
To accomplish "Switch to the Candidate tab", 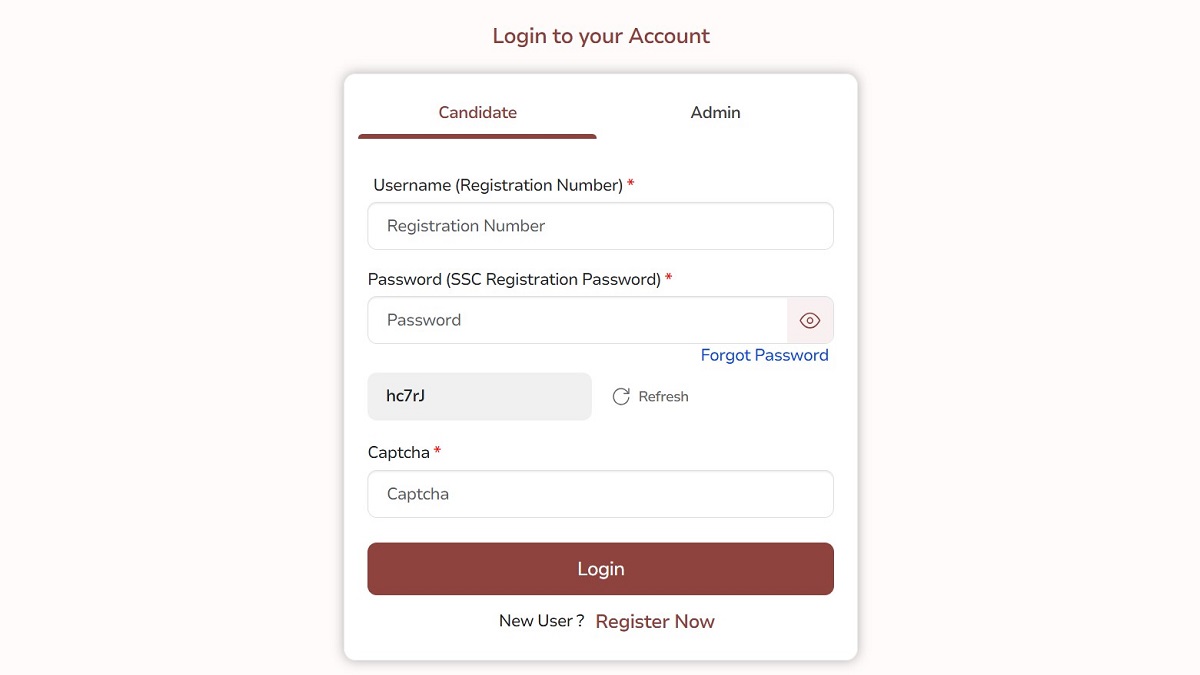I will (x=477, y=113).
